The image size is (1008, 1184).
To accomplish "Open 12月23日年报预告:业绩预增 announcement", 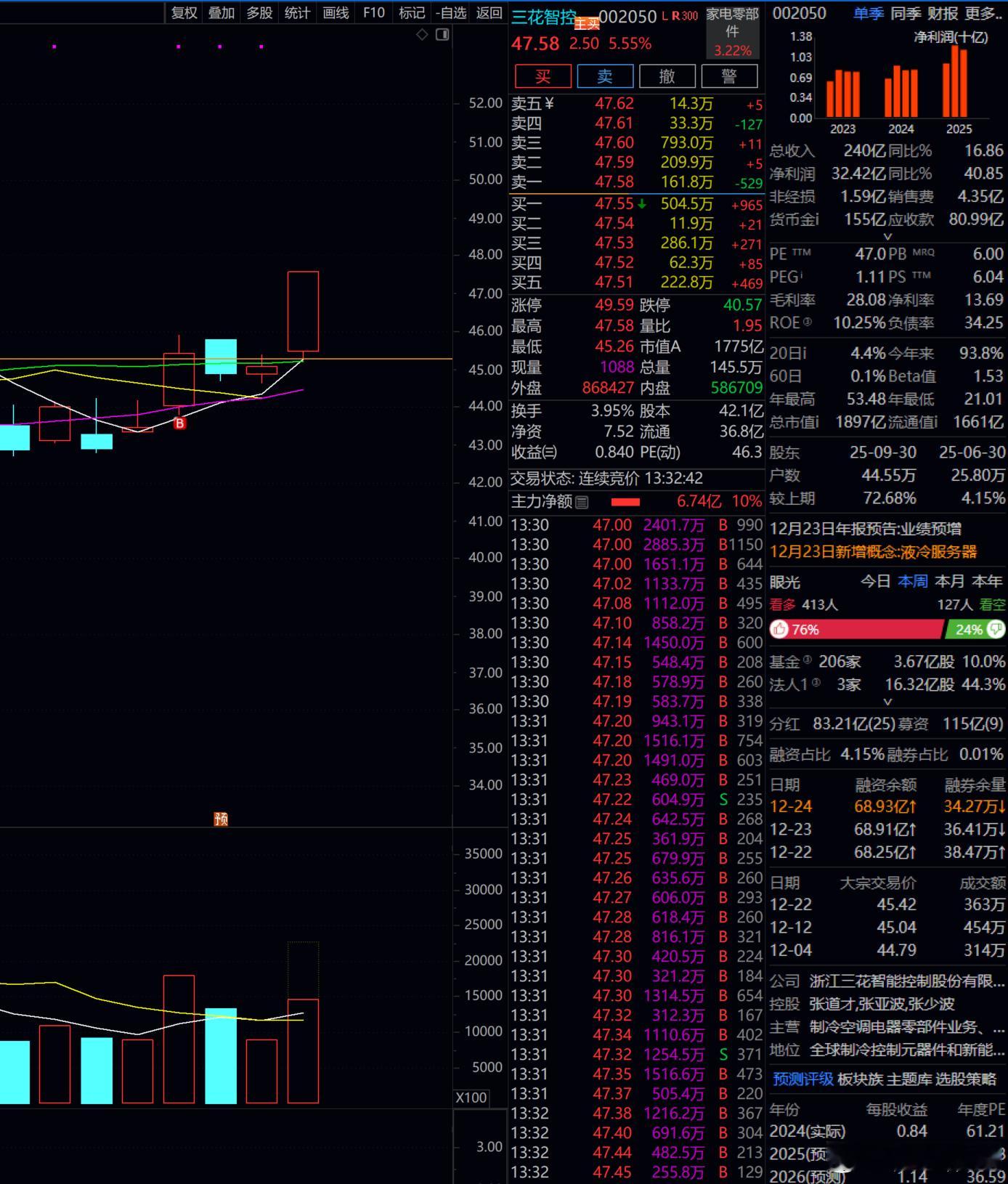I will click(x=865, y=529).
